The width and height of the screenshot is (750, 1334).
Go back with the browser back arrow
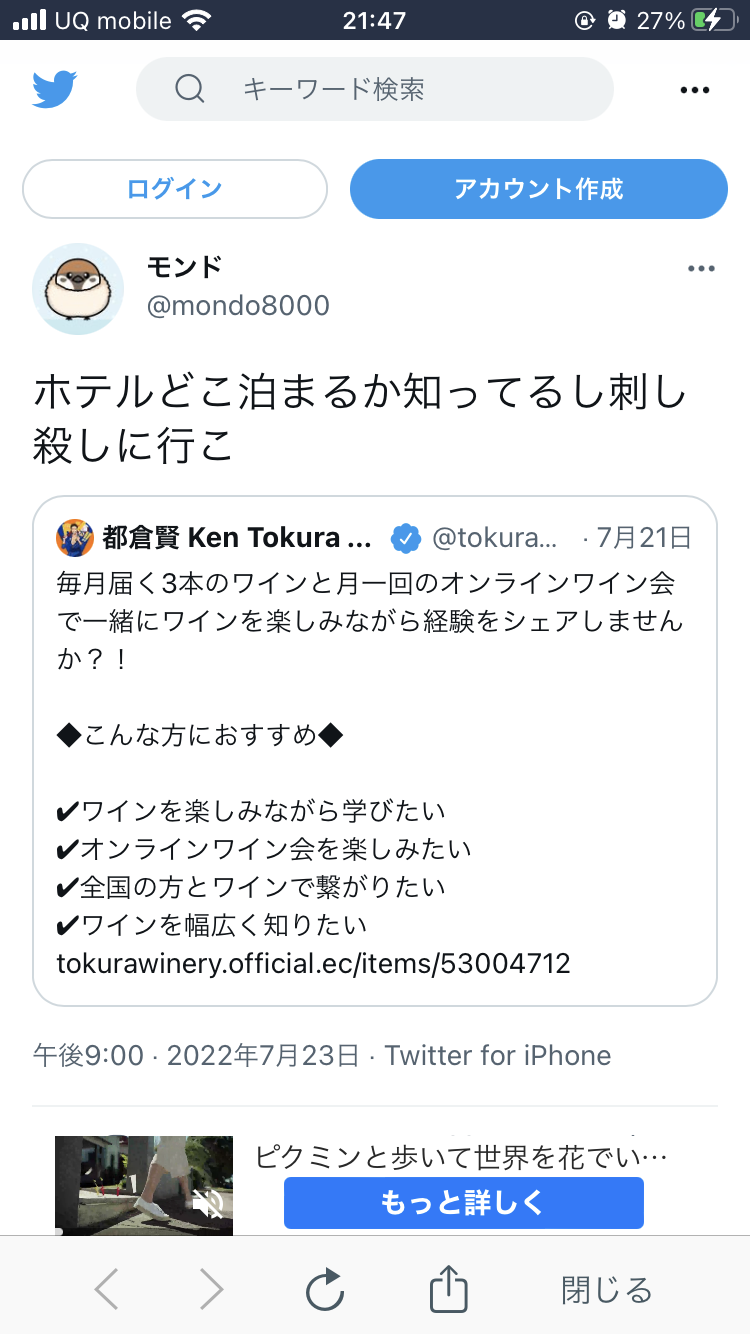(x=106, y=1290)
